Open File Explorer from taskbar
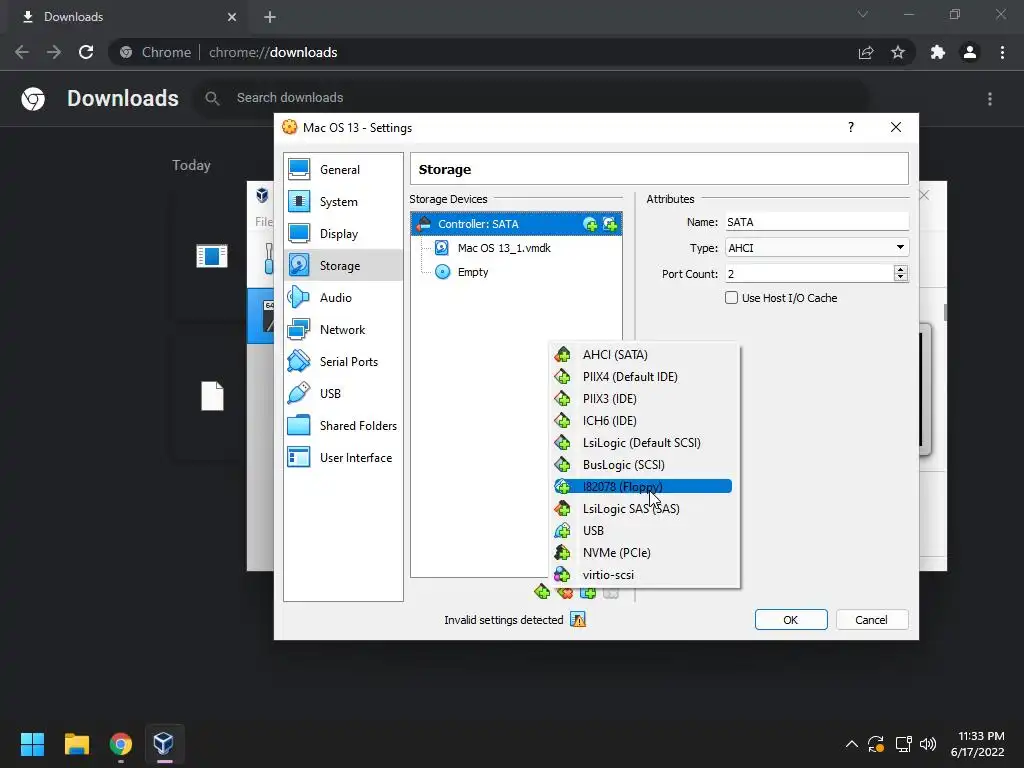The image size is (1024, 768). tap(76, 744)
